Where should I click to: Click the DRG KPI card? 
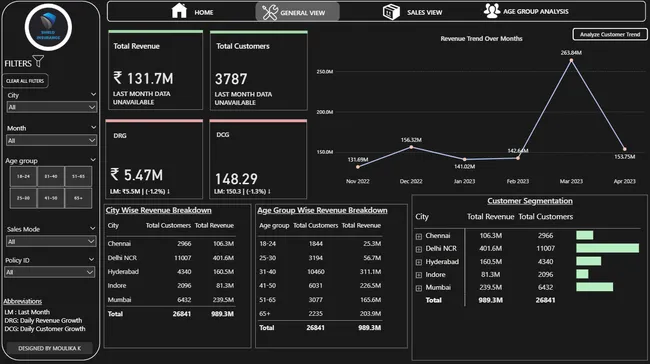point(154,159)
